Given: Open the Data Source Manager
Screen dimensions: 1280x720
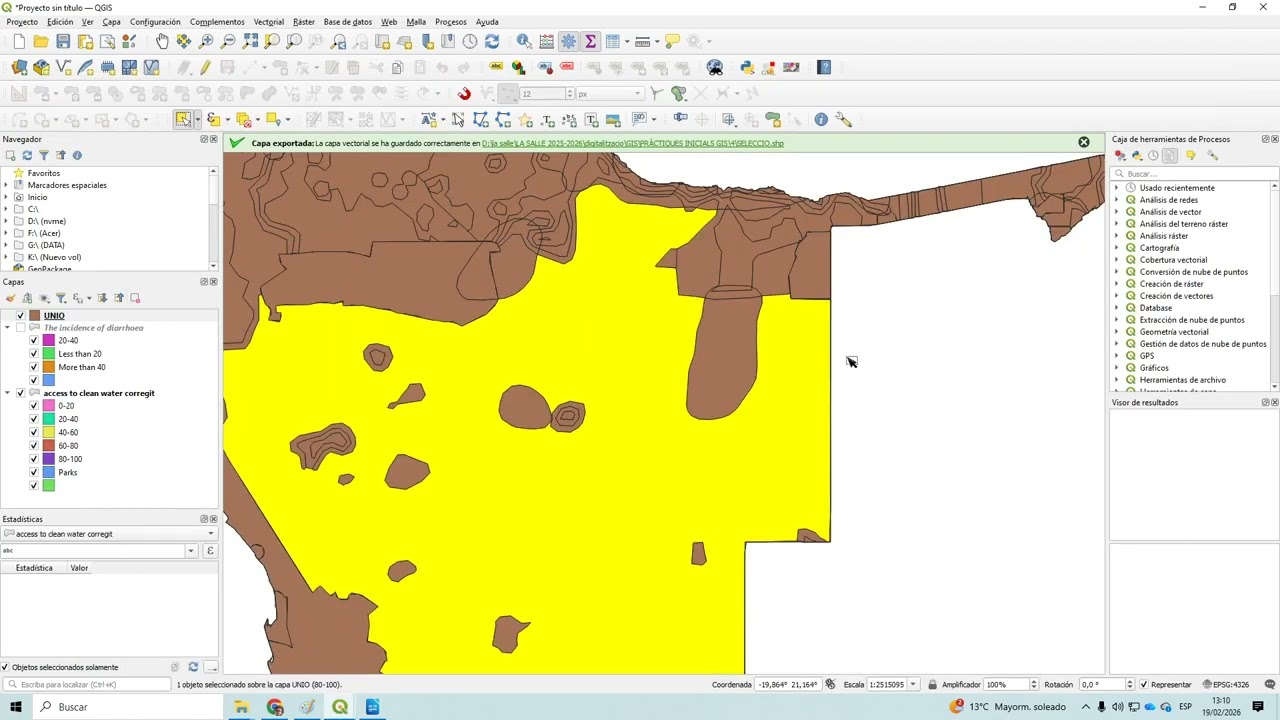Looking at the screenshot, I should pos(19,67).
